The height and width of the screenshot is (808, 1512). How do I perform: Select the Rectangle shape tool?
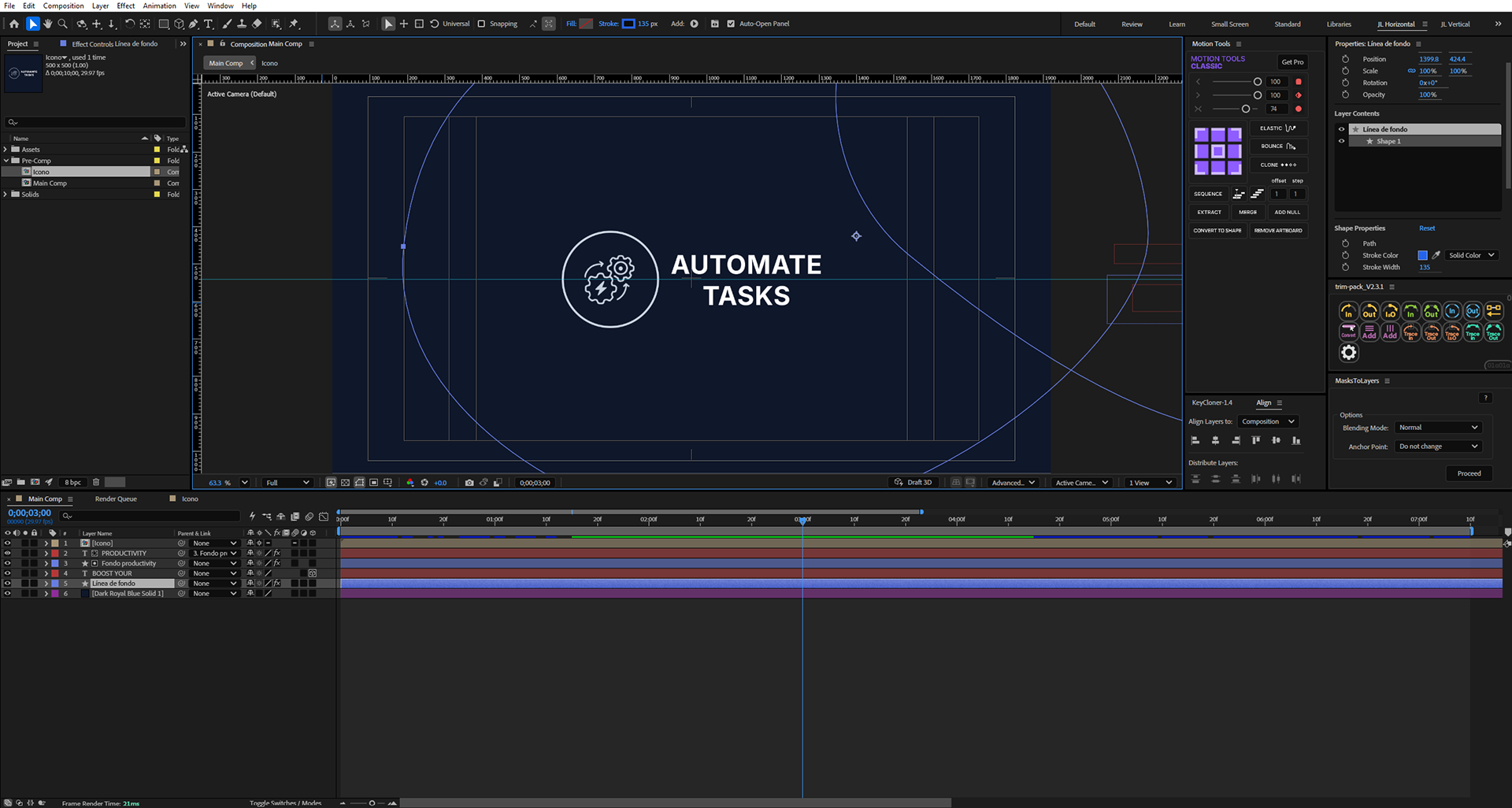[164, 24]
